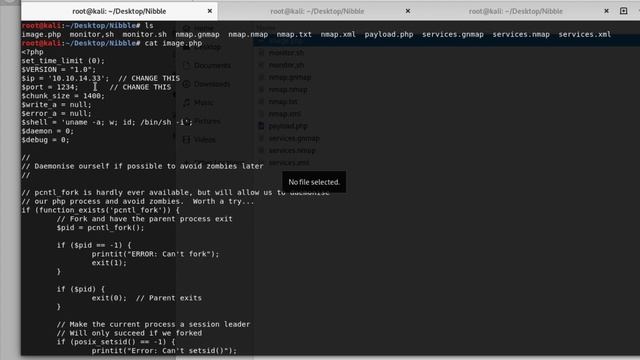This screenshot has width=640, height=360.
Task: Click nmap.gnmap in the terminal ls output
Action: coord(198,35)
